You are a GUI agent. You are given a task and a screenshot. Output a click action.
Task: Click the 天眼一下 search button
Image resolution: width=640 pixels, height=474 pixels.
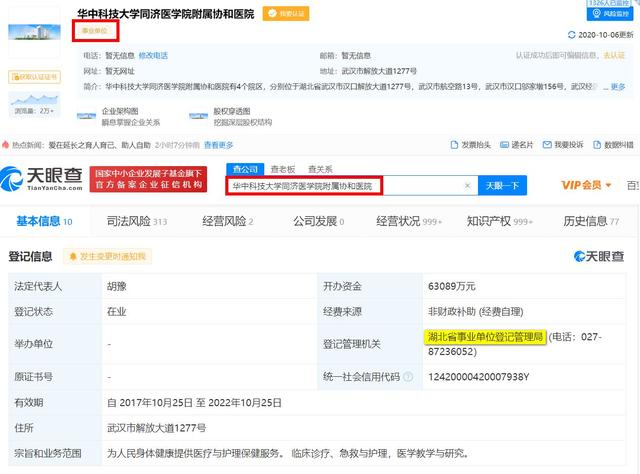tap(502, 186)
